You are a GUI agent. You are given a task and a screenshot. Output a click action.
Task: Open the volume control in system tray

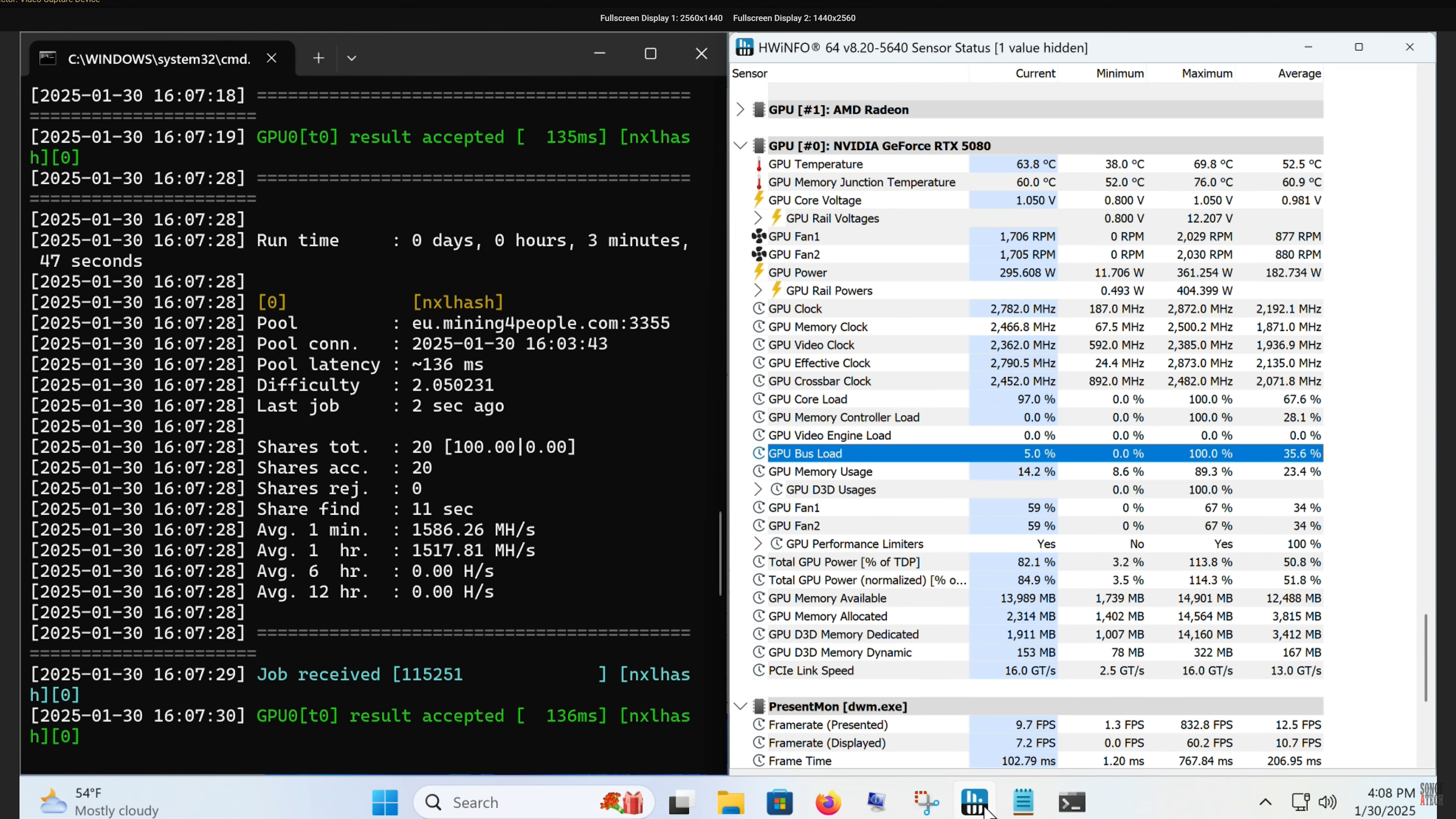(1327, 802)
